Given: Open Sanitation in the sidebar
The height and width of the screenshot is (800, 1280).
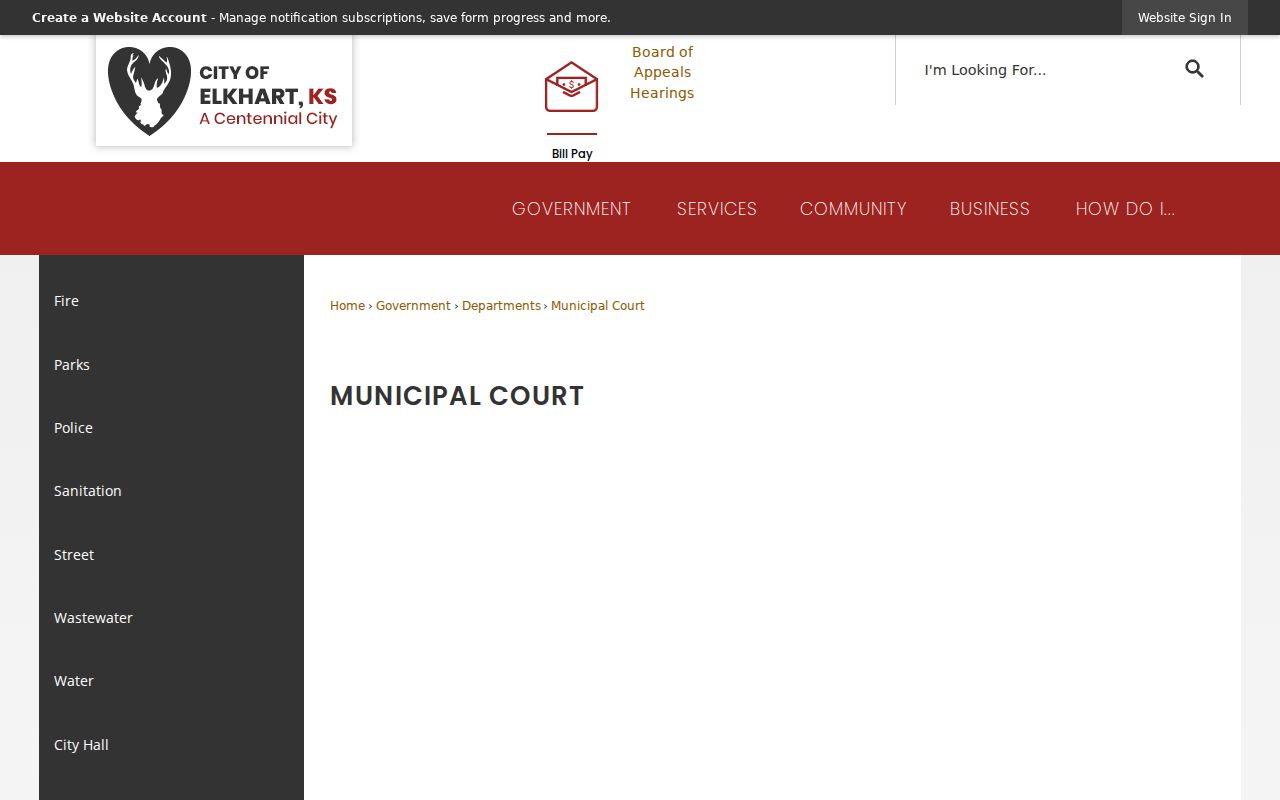Looking at the screenshot, I should (171, 491).
